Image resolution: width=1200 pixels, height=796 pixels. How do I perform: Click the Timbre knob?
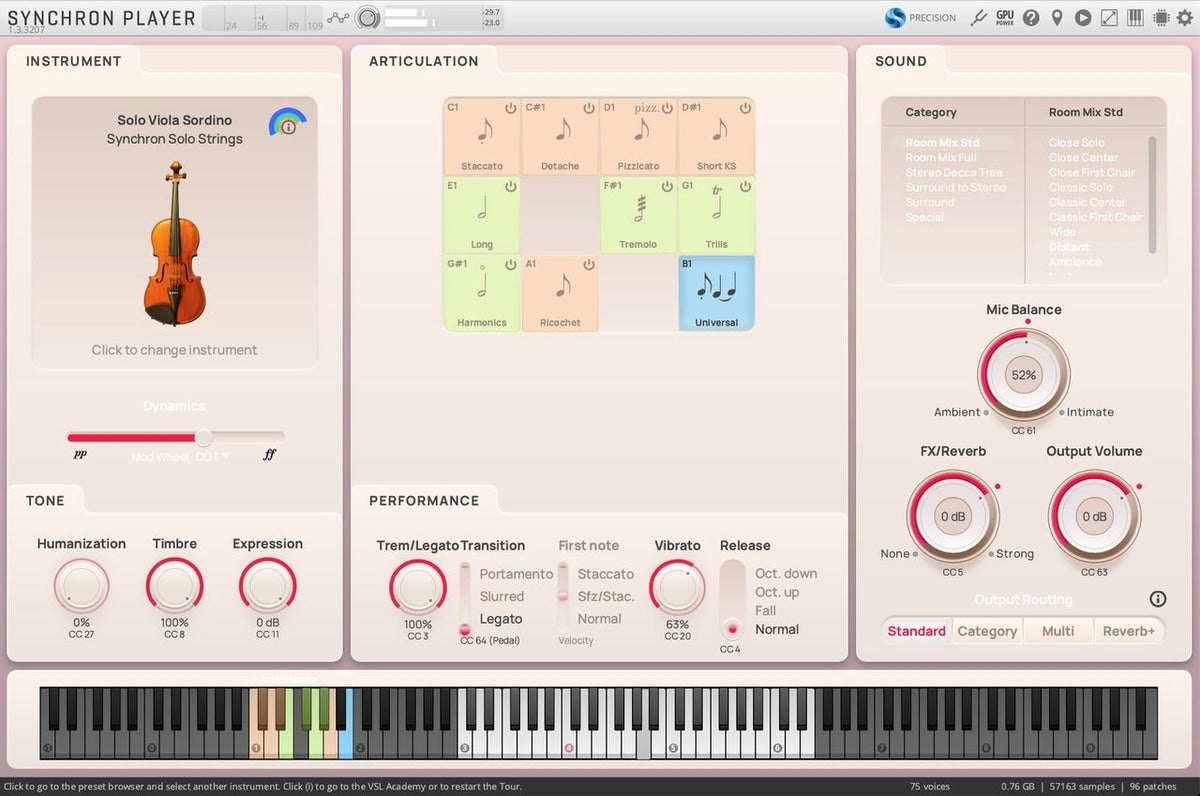(174, 586)
